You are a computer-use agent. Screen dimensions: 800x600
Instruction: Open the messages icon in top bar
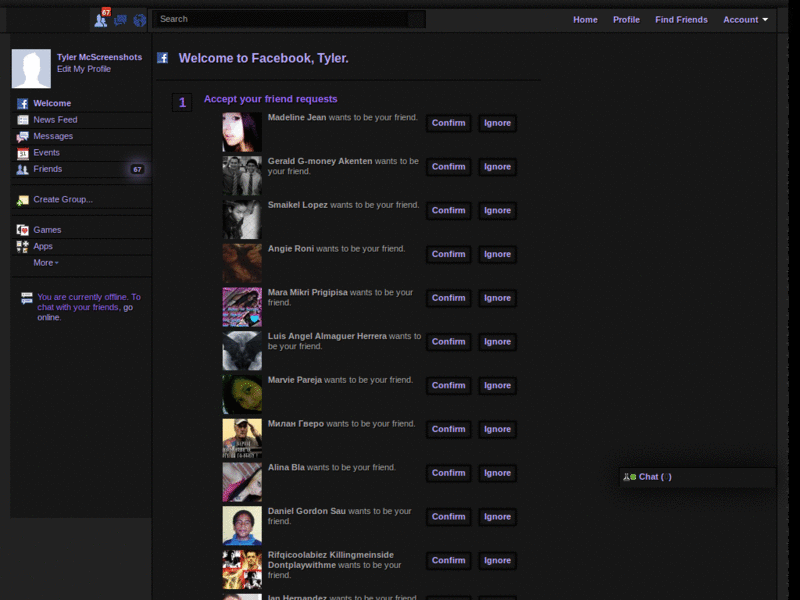coord(120,20)
